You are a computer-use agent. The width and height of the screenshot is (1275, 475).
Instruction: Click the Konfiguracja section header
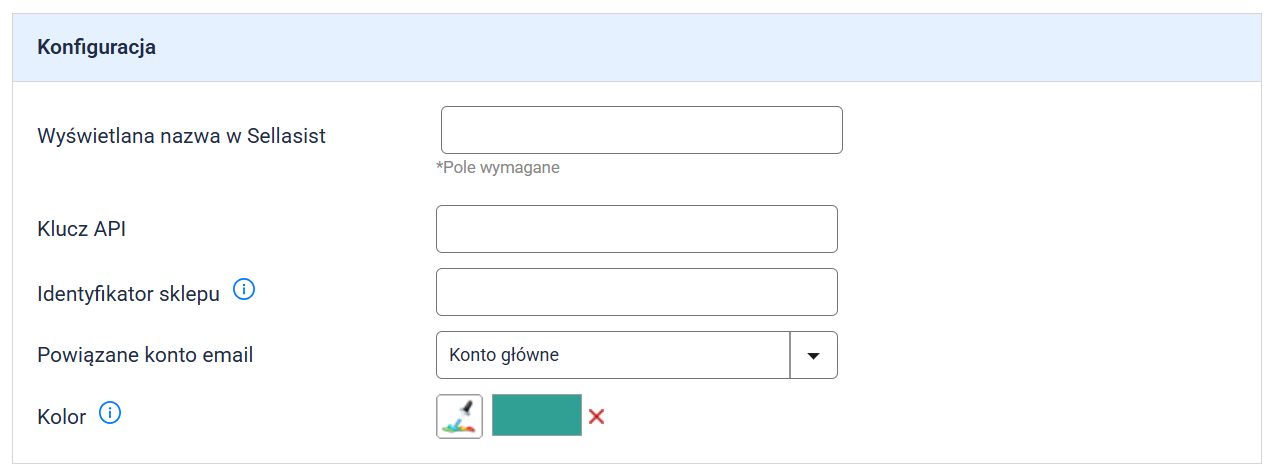[96, 47]
